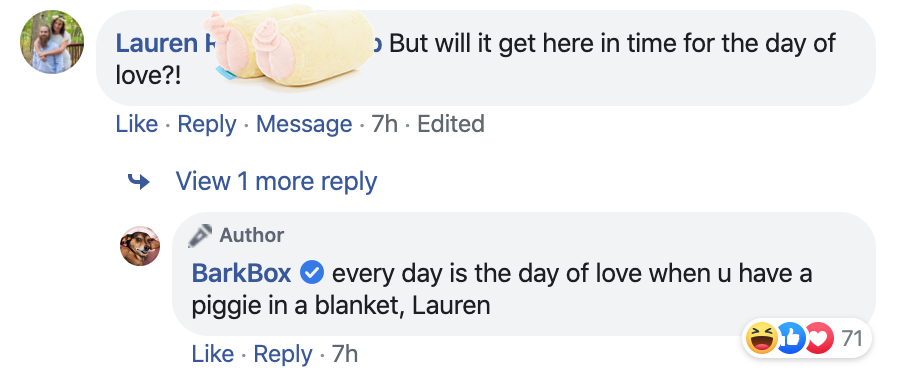The height and width of the screenshot is (380, 920).
Task: Click the Author microphone icon
Action: click(x=200, y=236)
